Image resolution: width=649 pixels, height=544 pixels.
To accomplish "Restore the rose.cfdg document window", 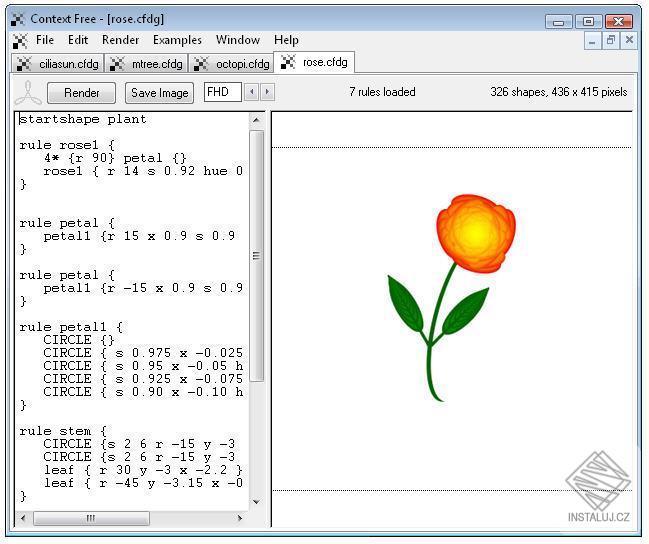I will tap(611, 41).
